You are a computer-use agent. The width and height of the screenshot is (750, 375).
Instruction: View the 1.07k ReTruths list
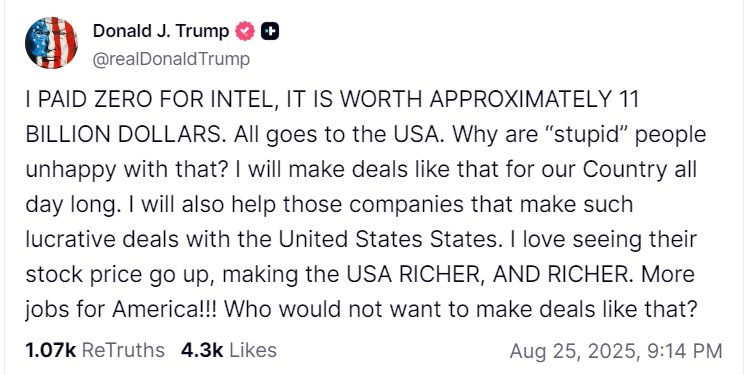click(95, 351)
